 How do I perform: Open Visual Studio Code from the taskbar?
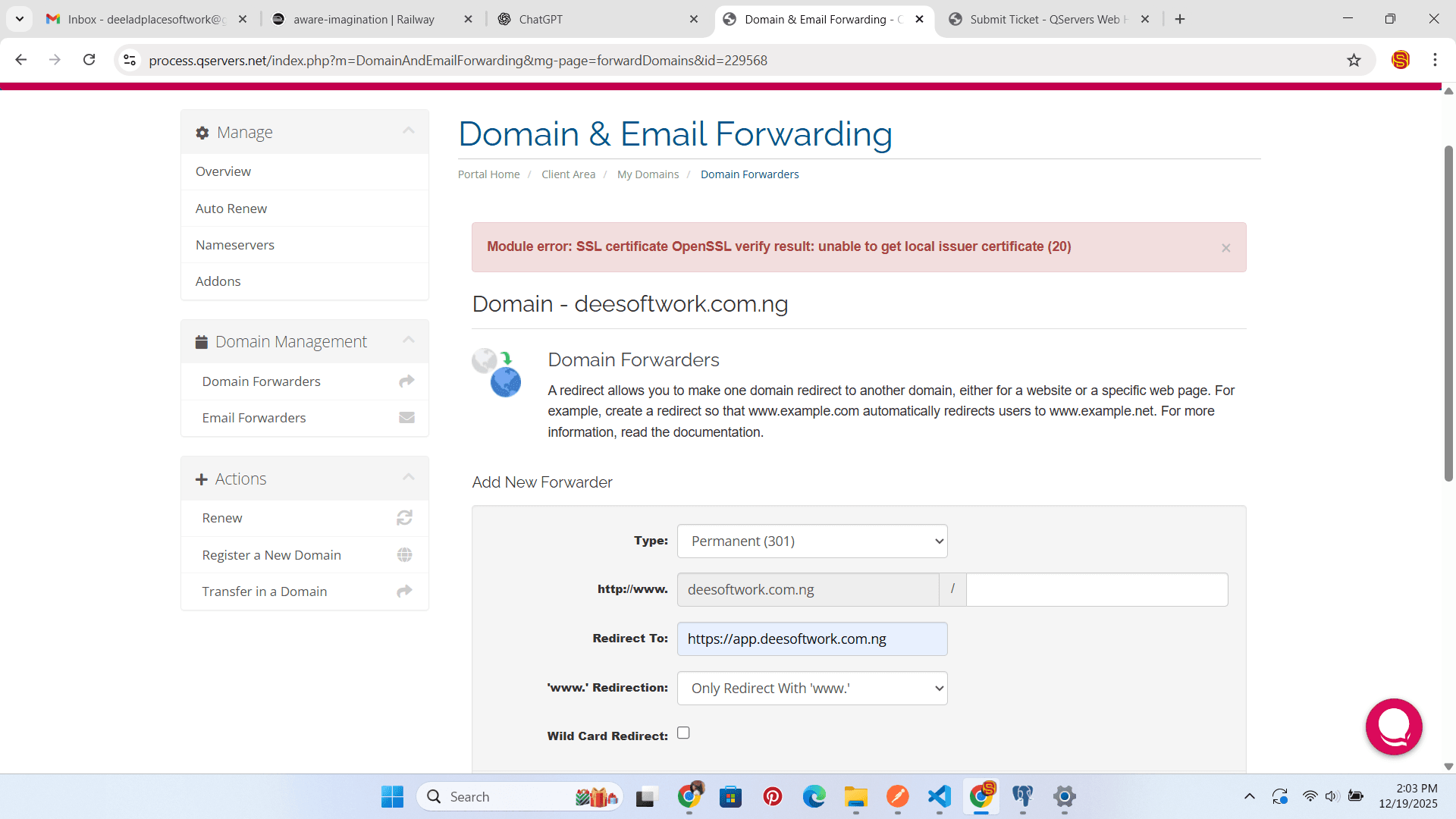click(x=939, y=796)
